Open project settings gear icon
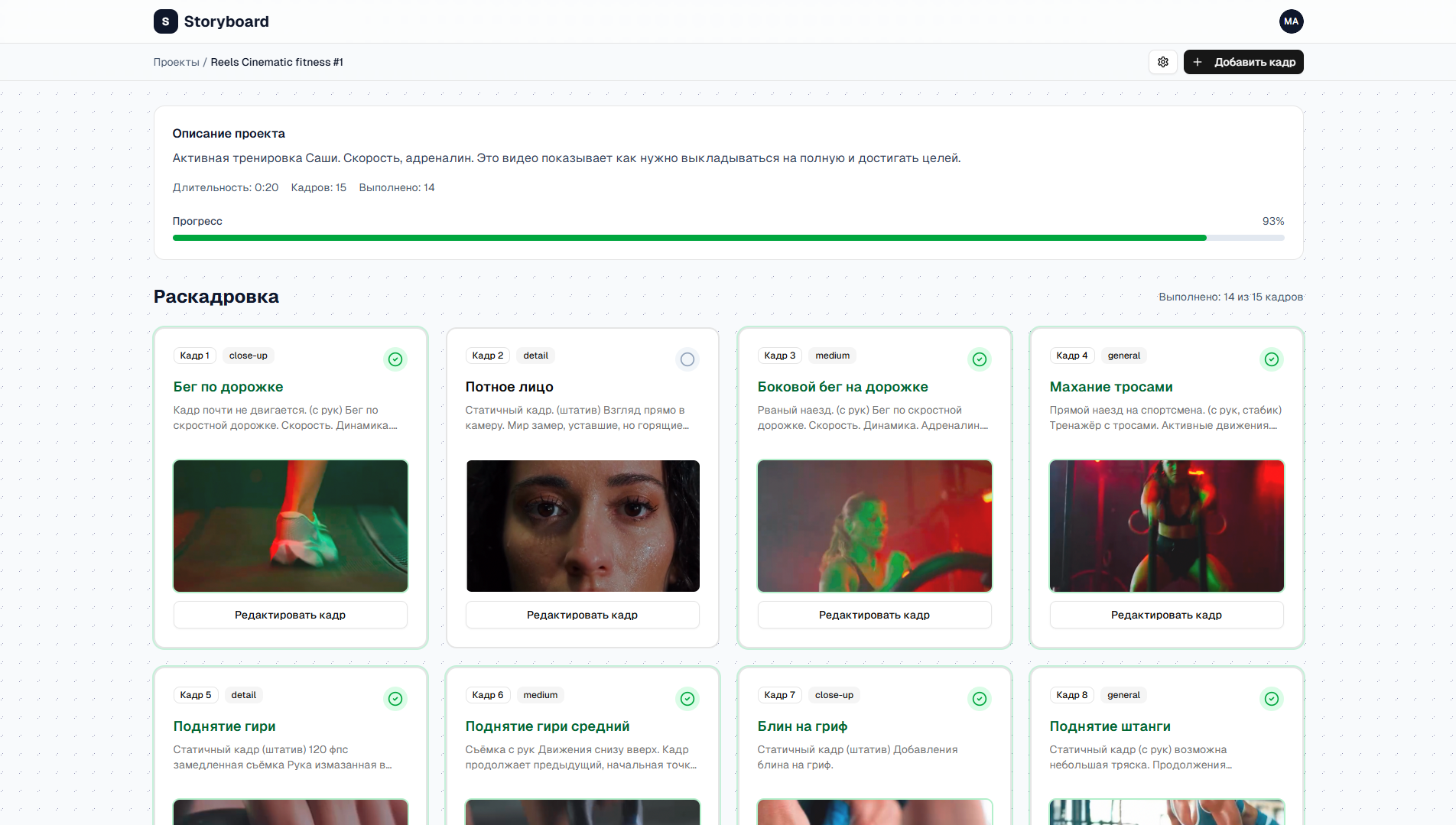This screenshot has height=825, width=1456. [1162, 62]
